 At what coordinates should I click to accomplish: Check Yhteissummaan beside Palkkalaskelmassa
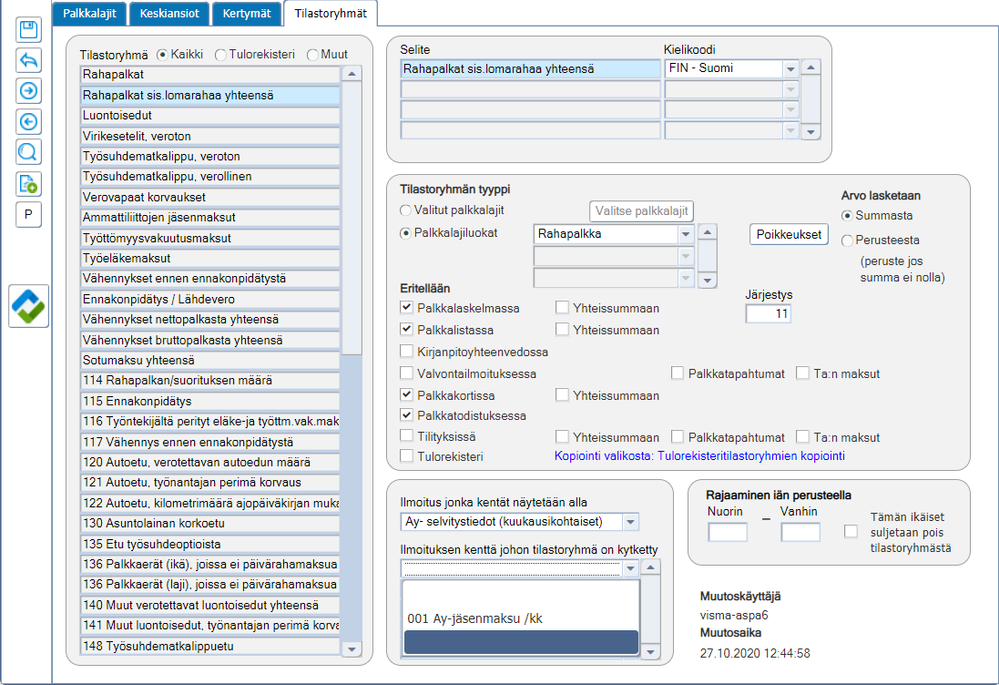click(x=561, y=308)
